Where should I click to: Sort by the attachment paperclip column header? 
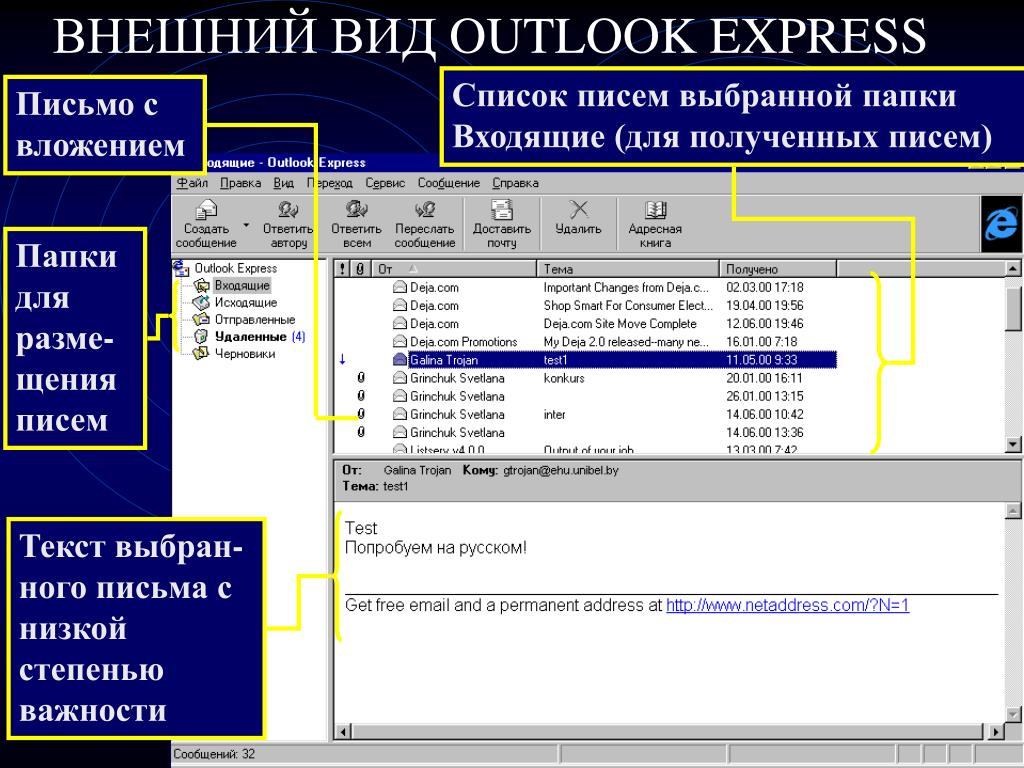pos(360,269)
